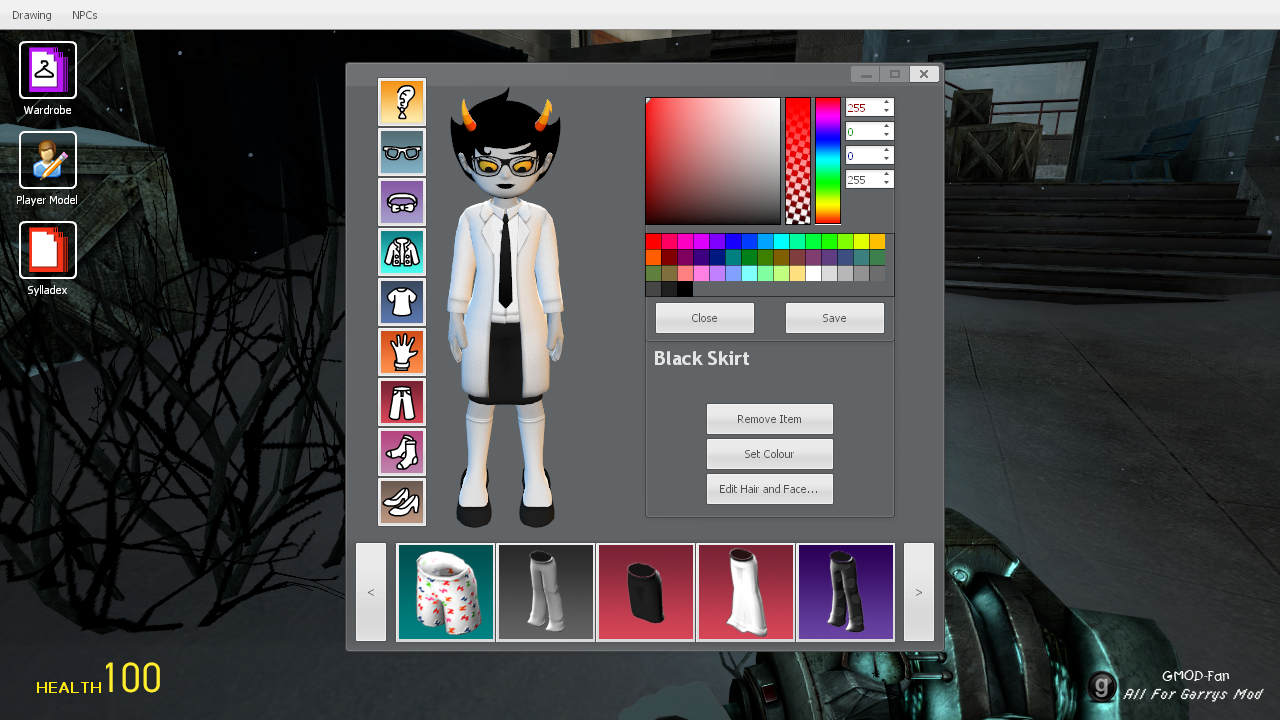The height and width of the screenshot is (720, 1280).
Task: Select the white palette swatch
Action: (x=813, y=273)
